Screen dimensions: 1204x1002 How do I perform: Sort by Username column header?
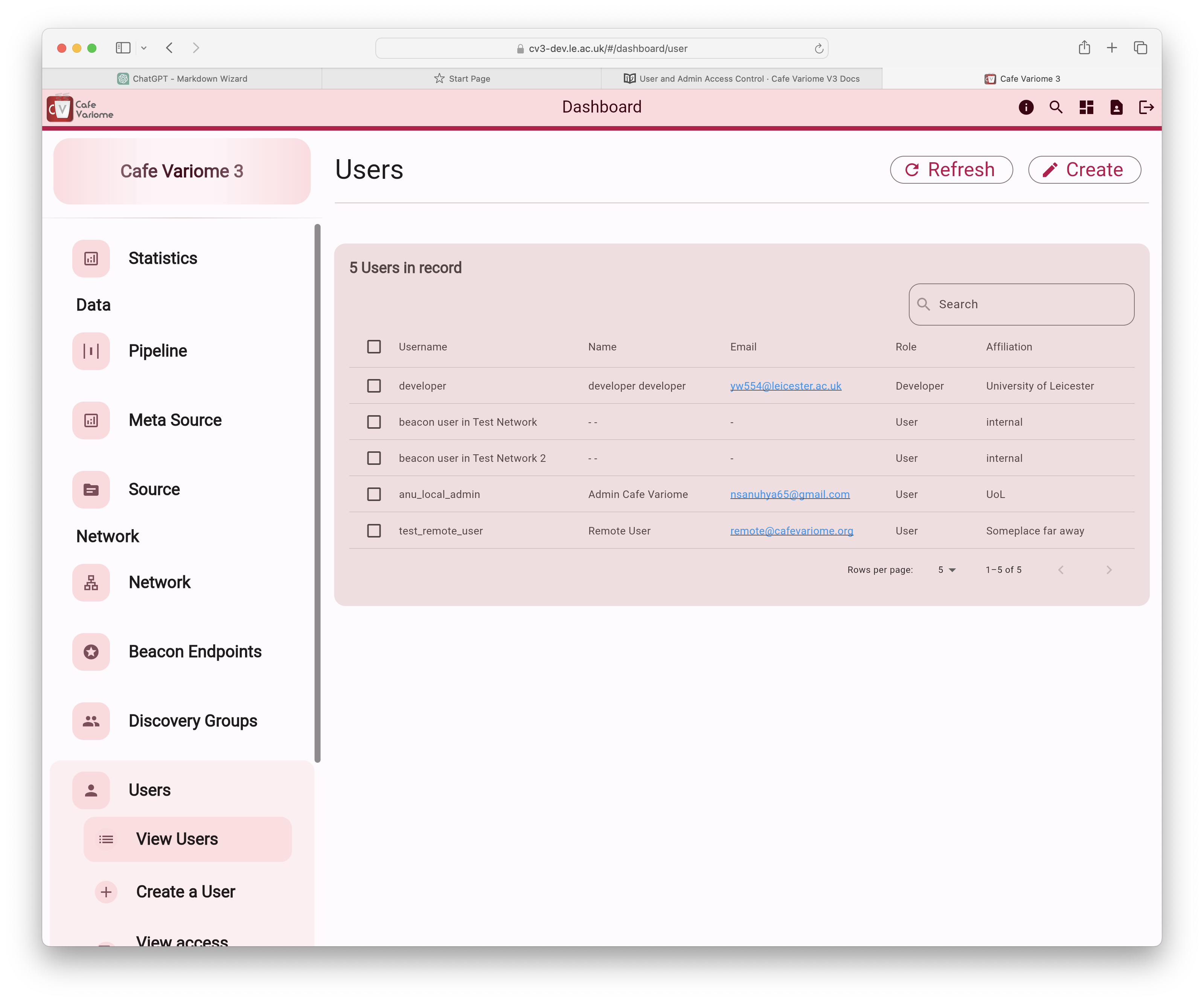pyautogui.click(x=422, y=347)
